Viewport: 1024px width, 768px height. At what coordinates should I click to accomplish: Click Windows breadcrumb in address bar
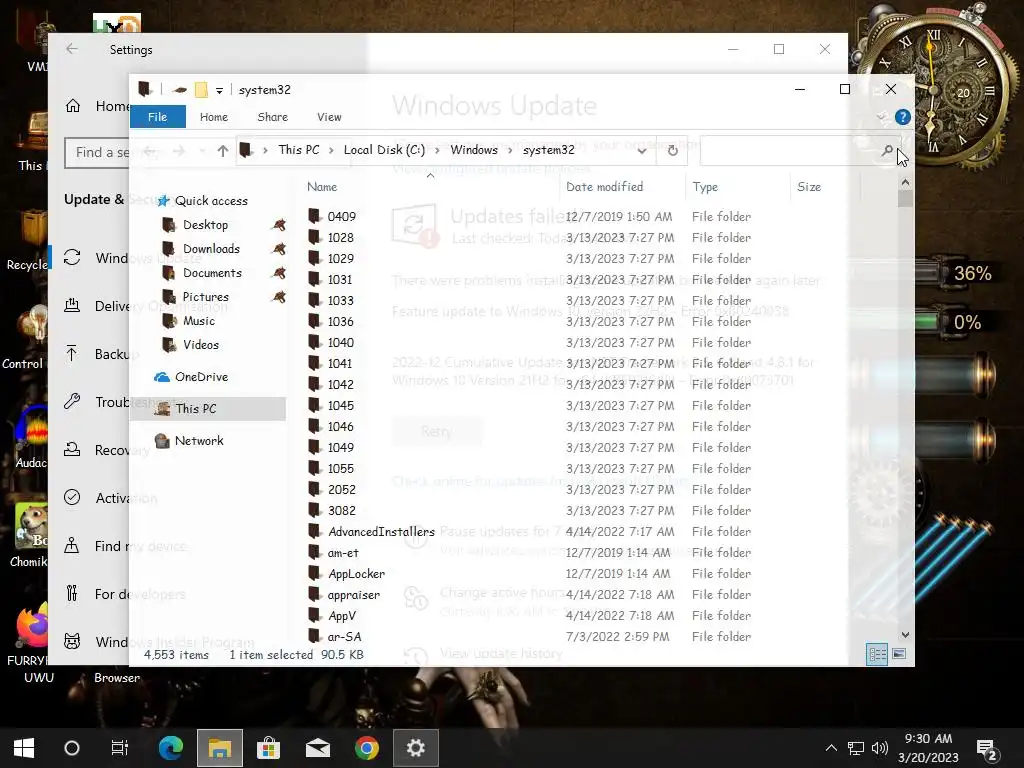point(474,150)
